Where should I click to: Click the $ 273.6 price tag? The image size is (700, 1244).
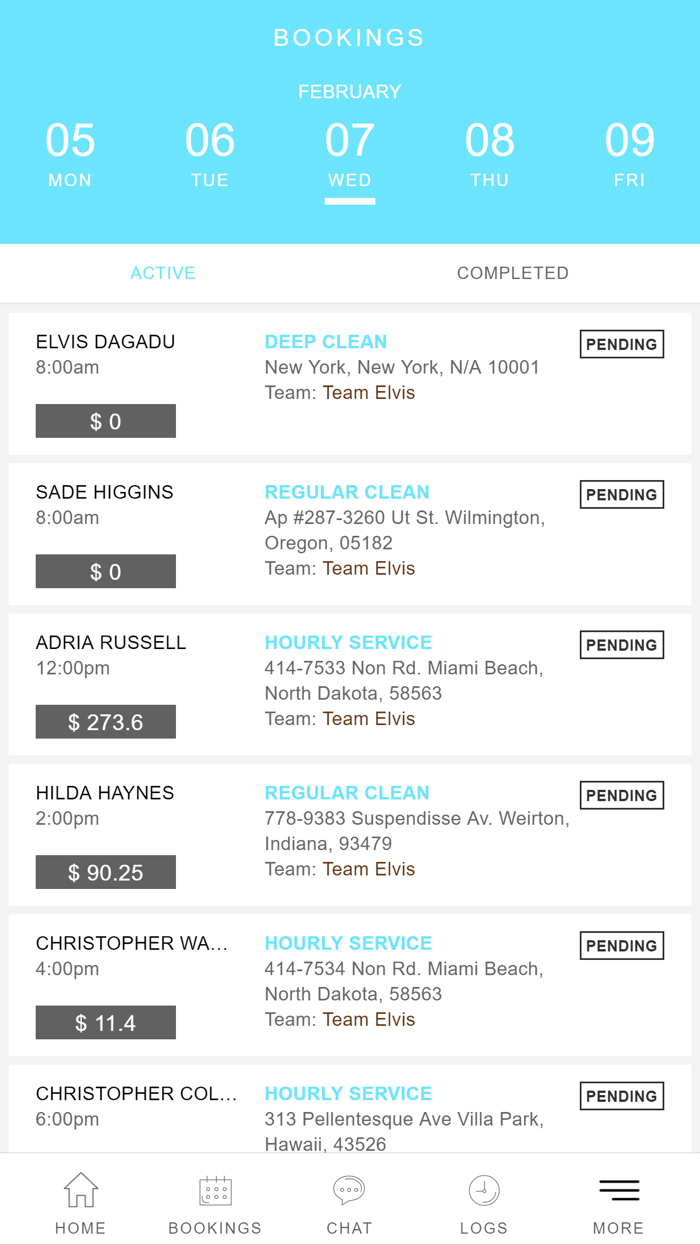point(105,722)
